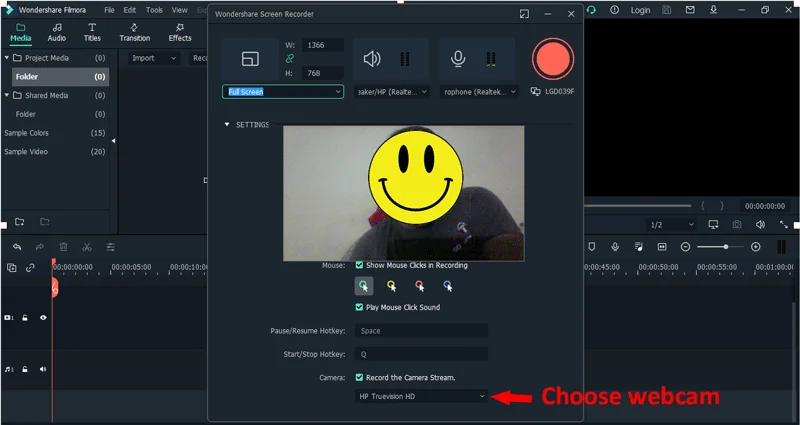Click the add track icon

(x=11, y=267)
